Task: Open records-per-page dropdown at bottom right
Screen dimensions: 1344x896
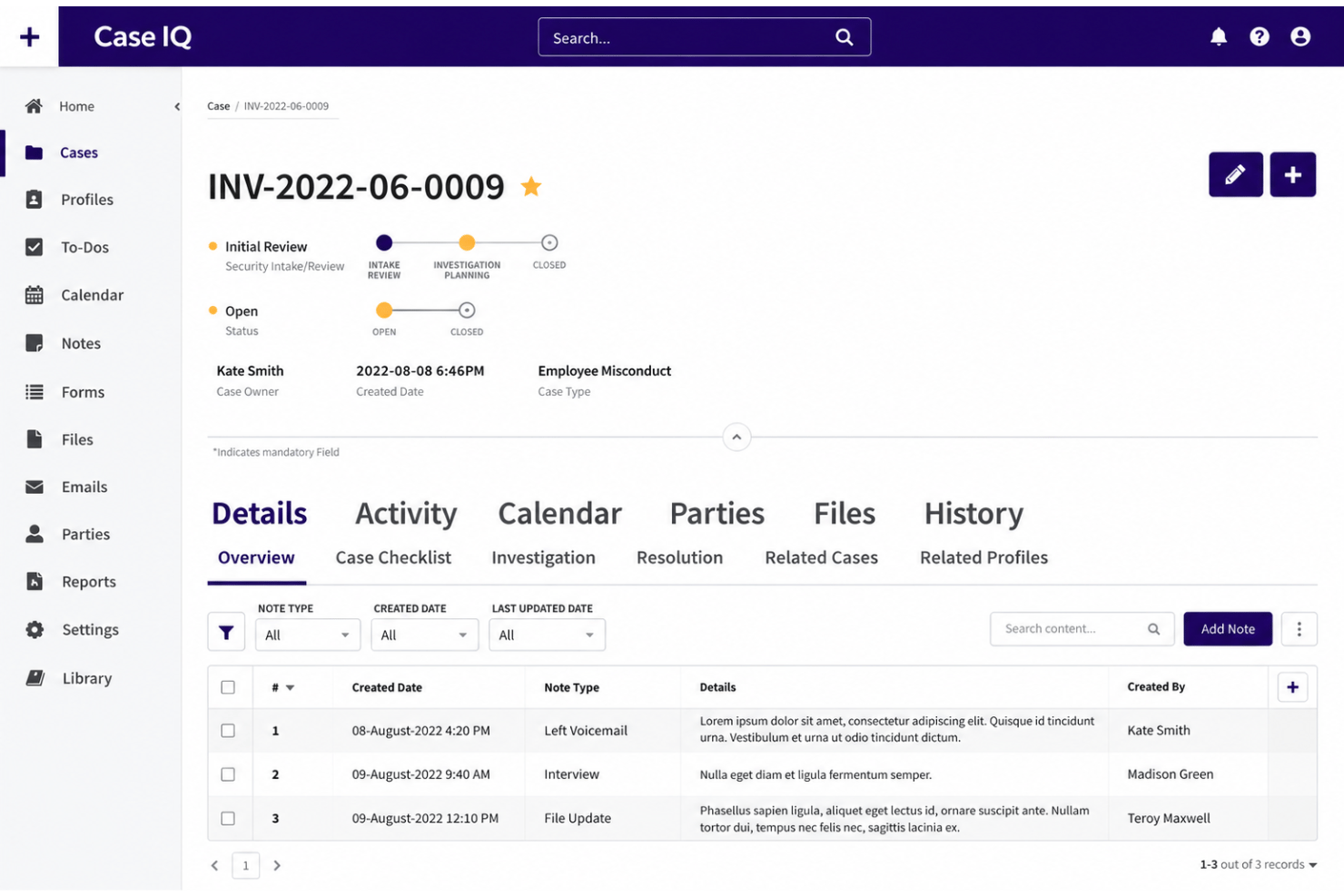Action: coord(1312,865)
